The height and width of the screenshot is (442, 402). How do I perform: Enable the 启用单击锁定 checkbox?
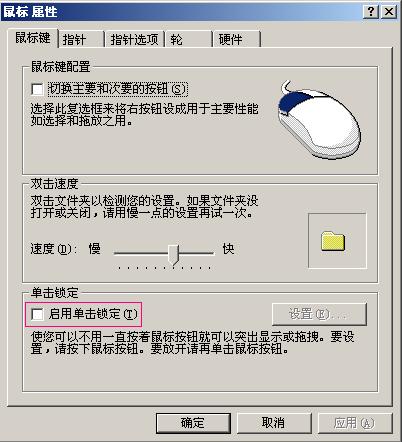pyautogui.click(x=37, y=314)
